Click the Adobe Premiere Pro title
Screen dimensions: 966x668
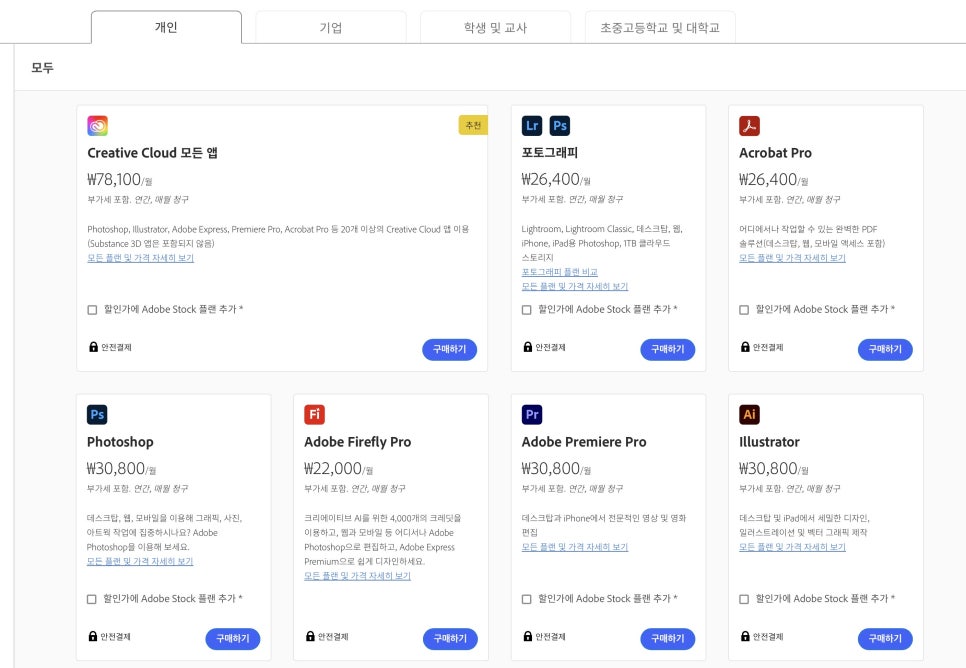584,442
